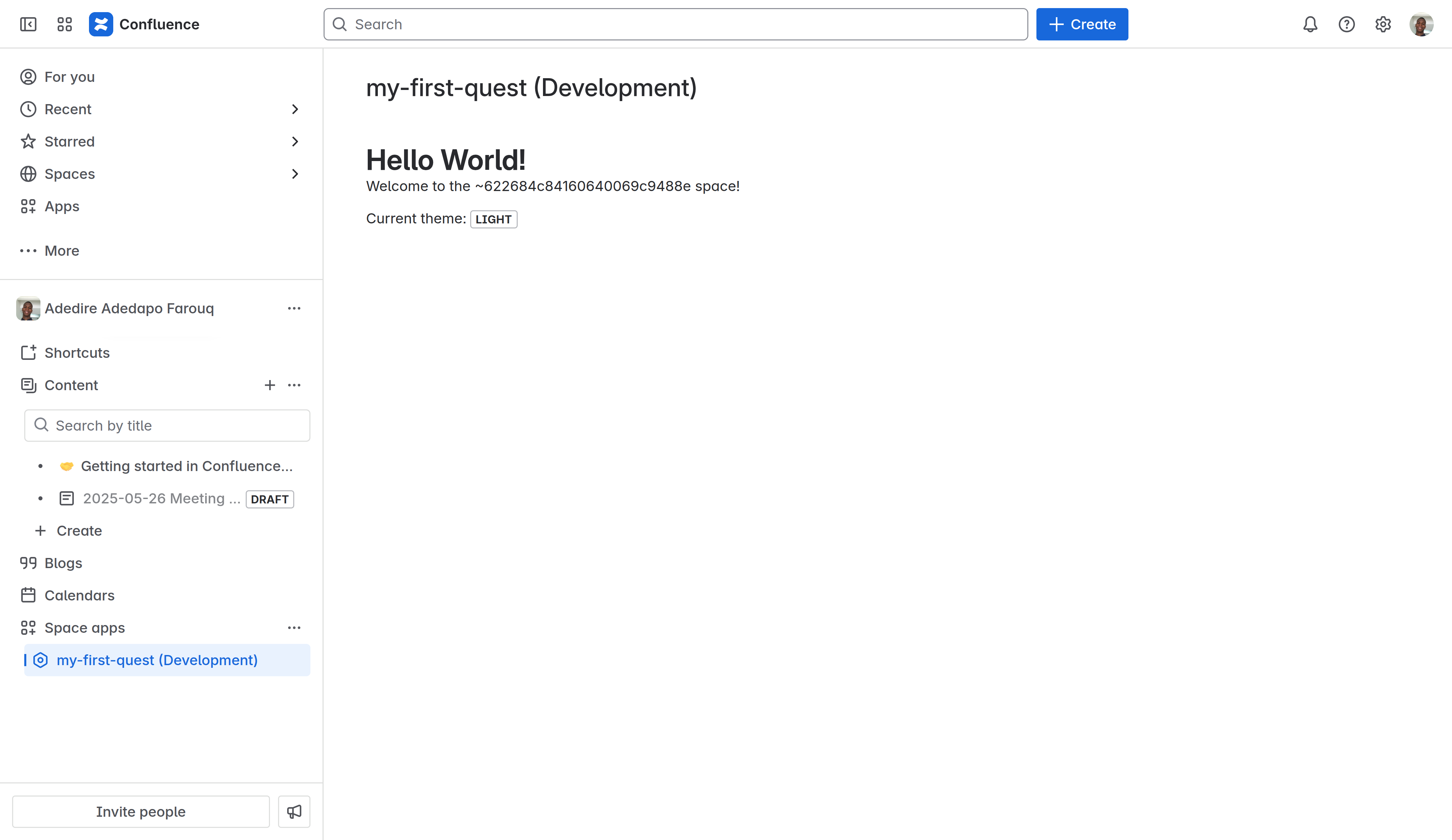Image resolution: width=1452 pixels, height=840 pixels.
Task: Open the more options dots beside Space apps
Action: click(294, 627)
